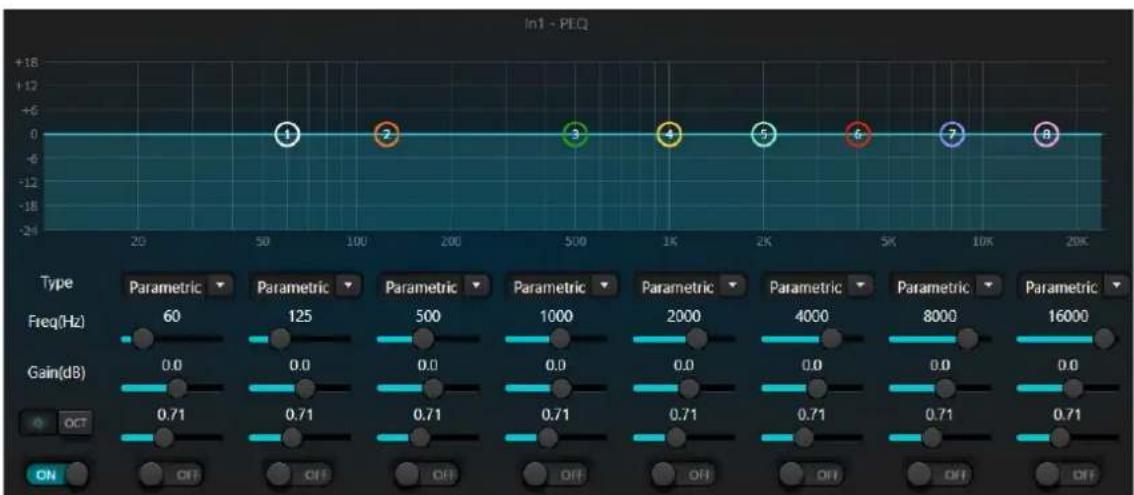Click the frequency slider handle under 500
This screenshot has width=1134, height=495.
(422, 338)
